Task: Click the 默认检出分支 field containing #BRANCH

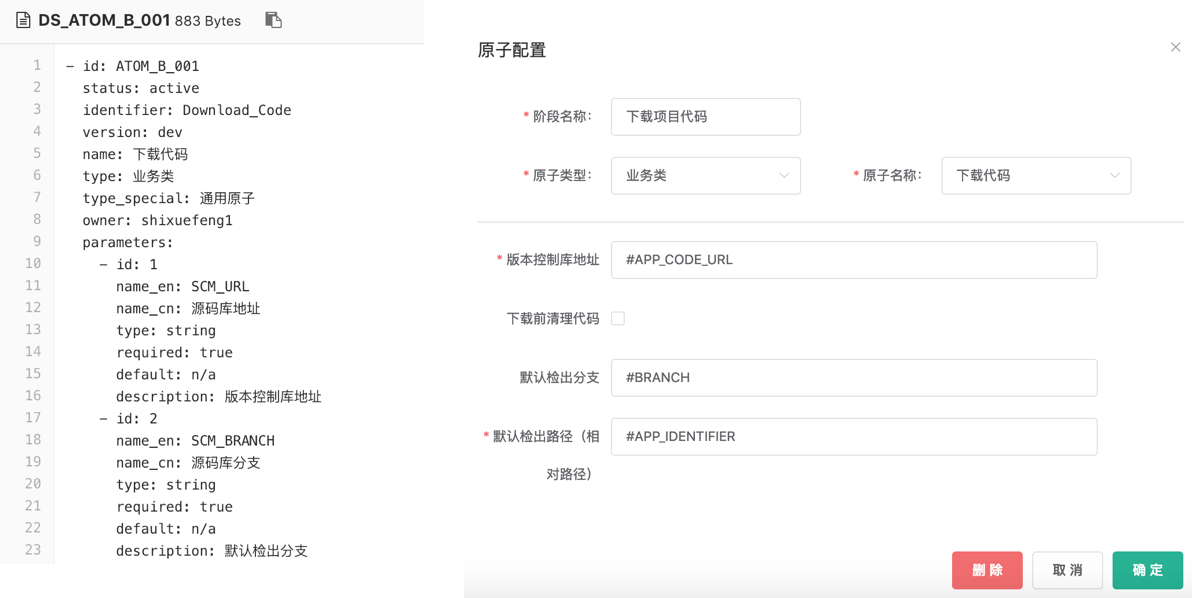Action: pyautogui.click(x=853, y=377)
